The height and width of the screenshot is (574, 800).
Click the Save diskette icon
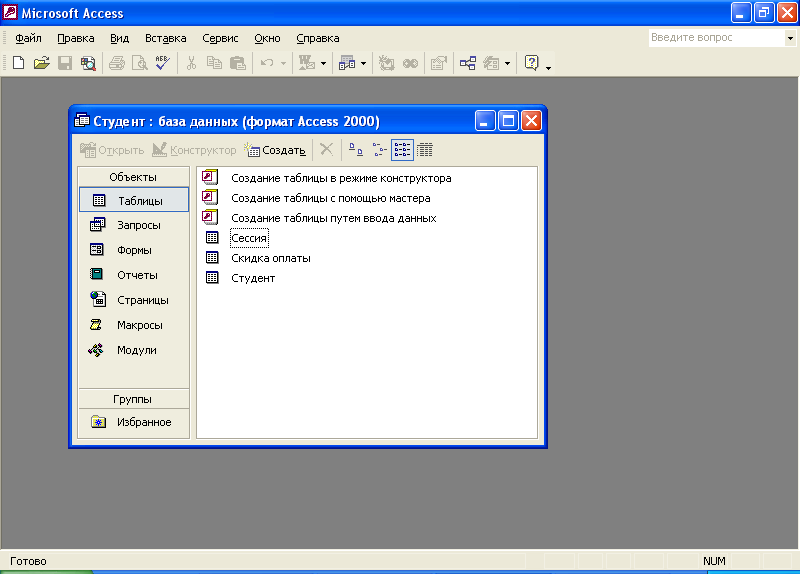65,63
